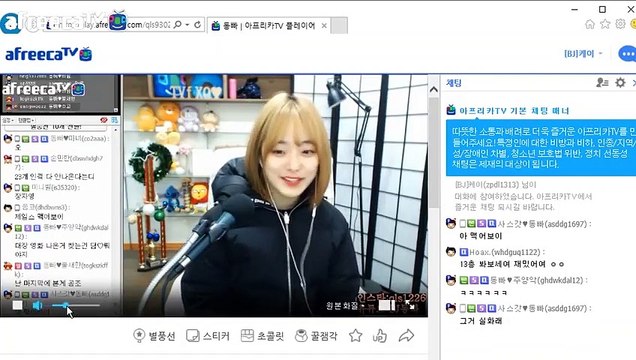Click the chat message 아 액어보이
636x360 pixels.
[481, 236]
